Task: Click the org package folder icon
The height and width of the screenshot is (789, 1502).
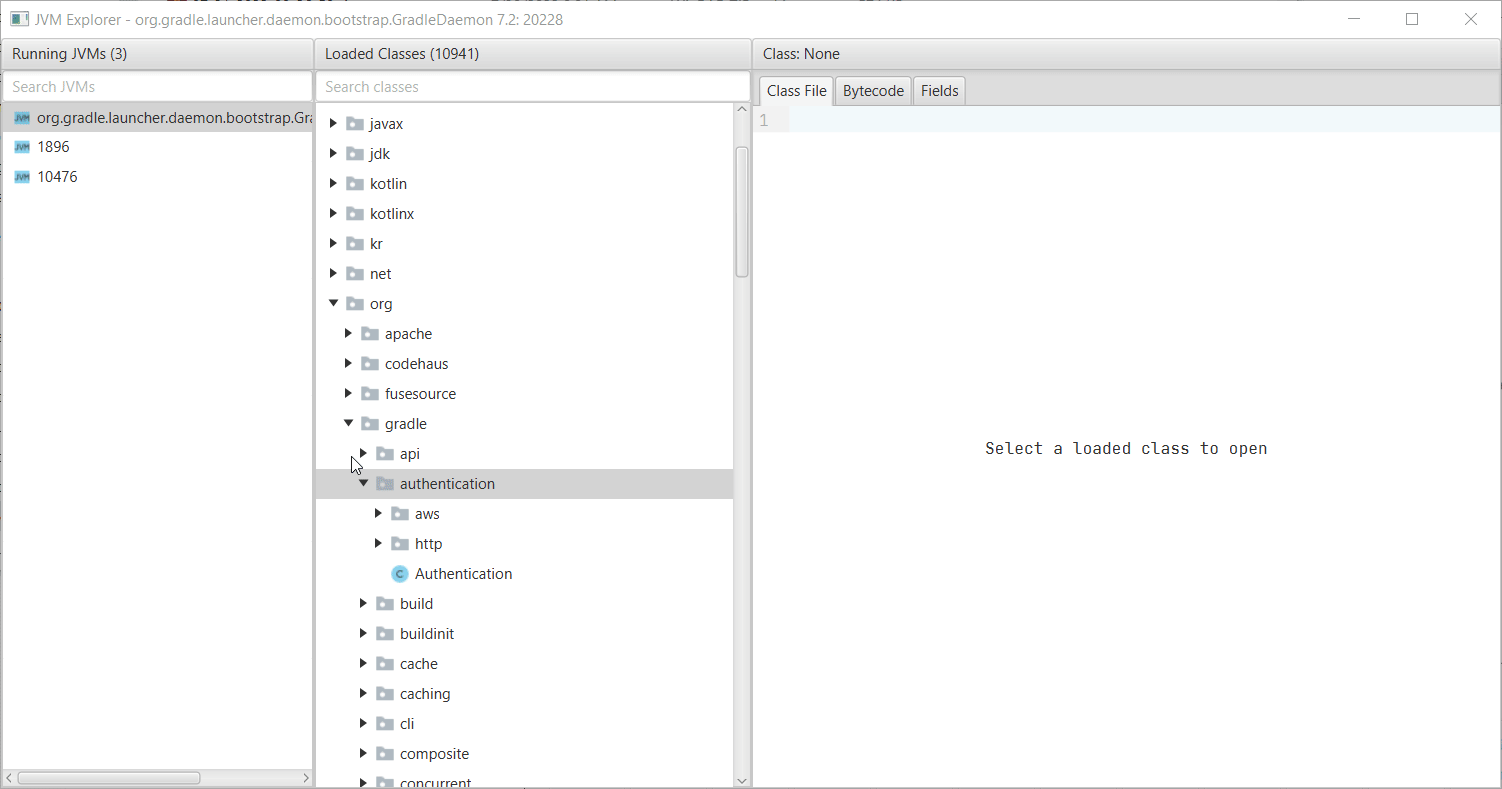Action: [354, 304]
